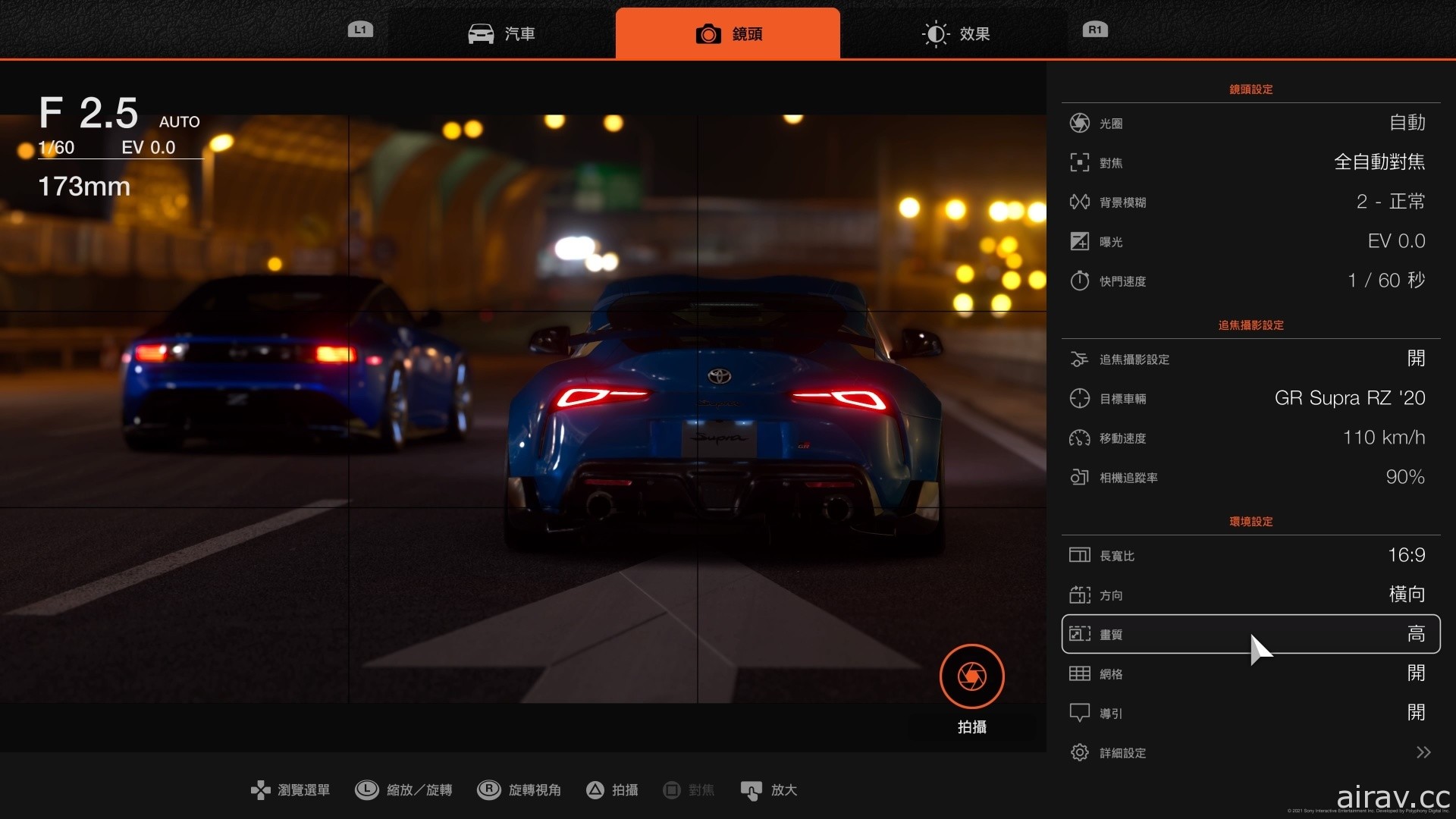Select the 鏡頭 tab
The width and height of the screenshot is (1456, 819).
(728, 33)
